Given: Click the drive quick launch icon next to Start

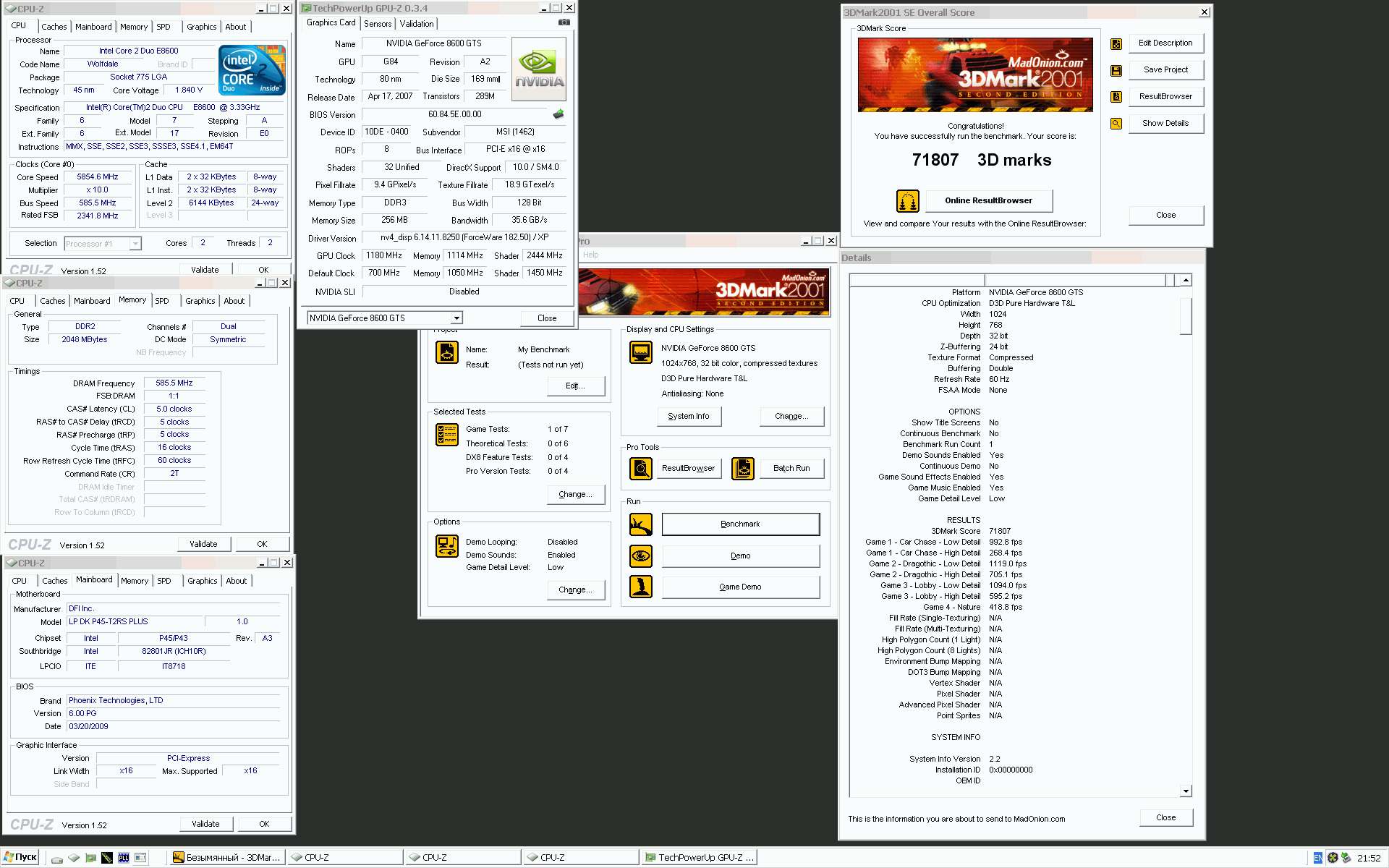Looking at the screenshot, I should click(x=57, y=859).
